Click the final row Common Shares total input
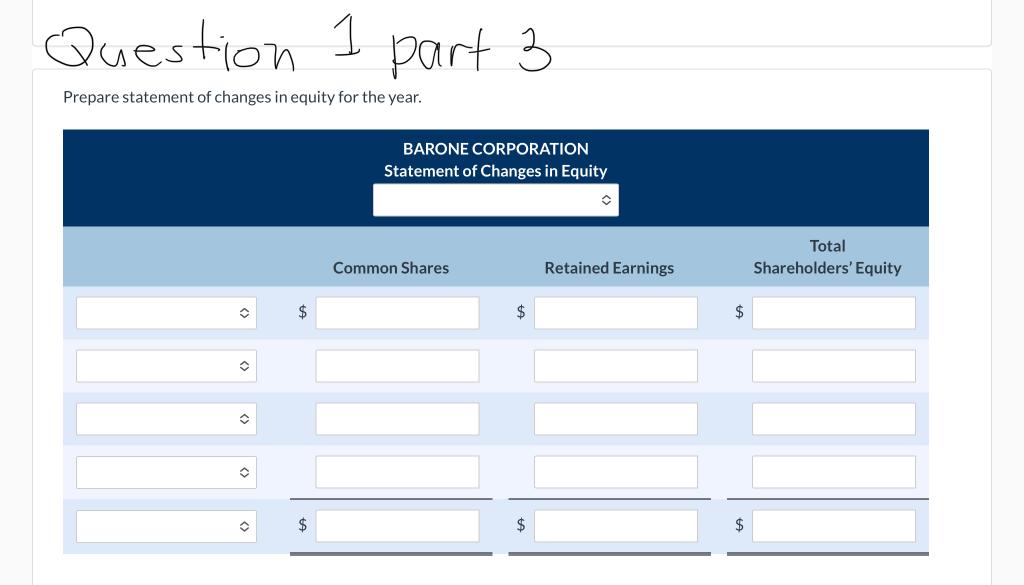The height and width of the screenshot is (585, 1024). point(397,526)
